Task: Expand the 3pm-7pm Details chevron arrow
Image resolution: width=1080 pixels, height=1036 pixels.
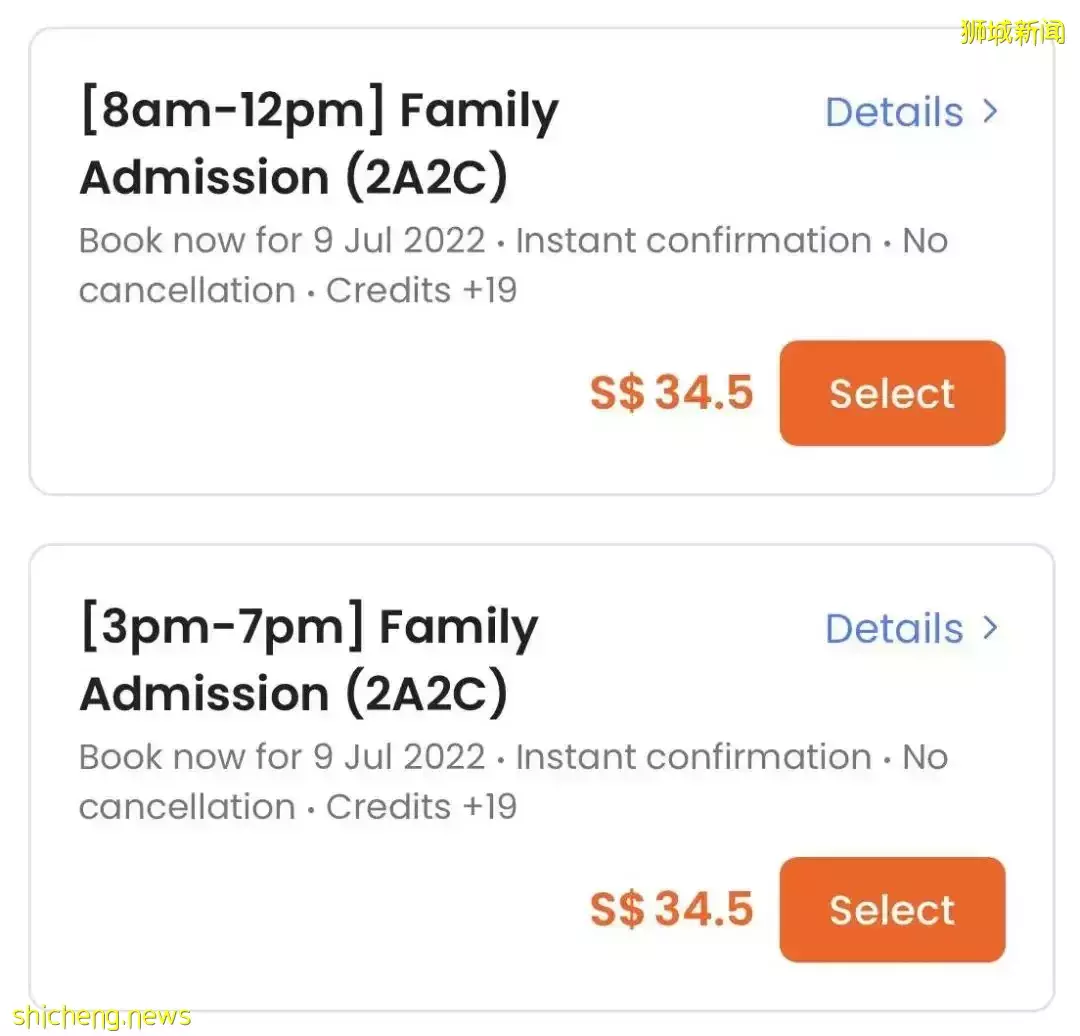Action: pyautogui.click(x=990, y=627)
